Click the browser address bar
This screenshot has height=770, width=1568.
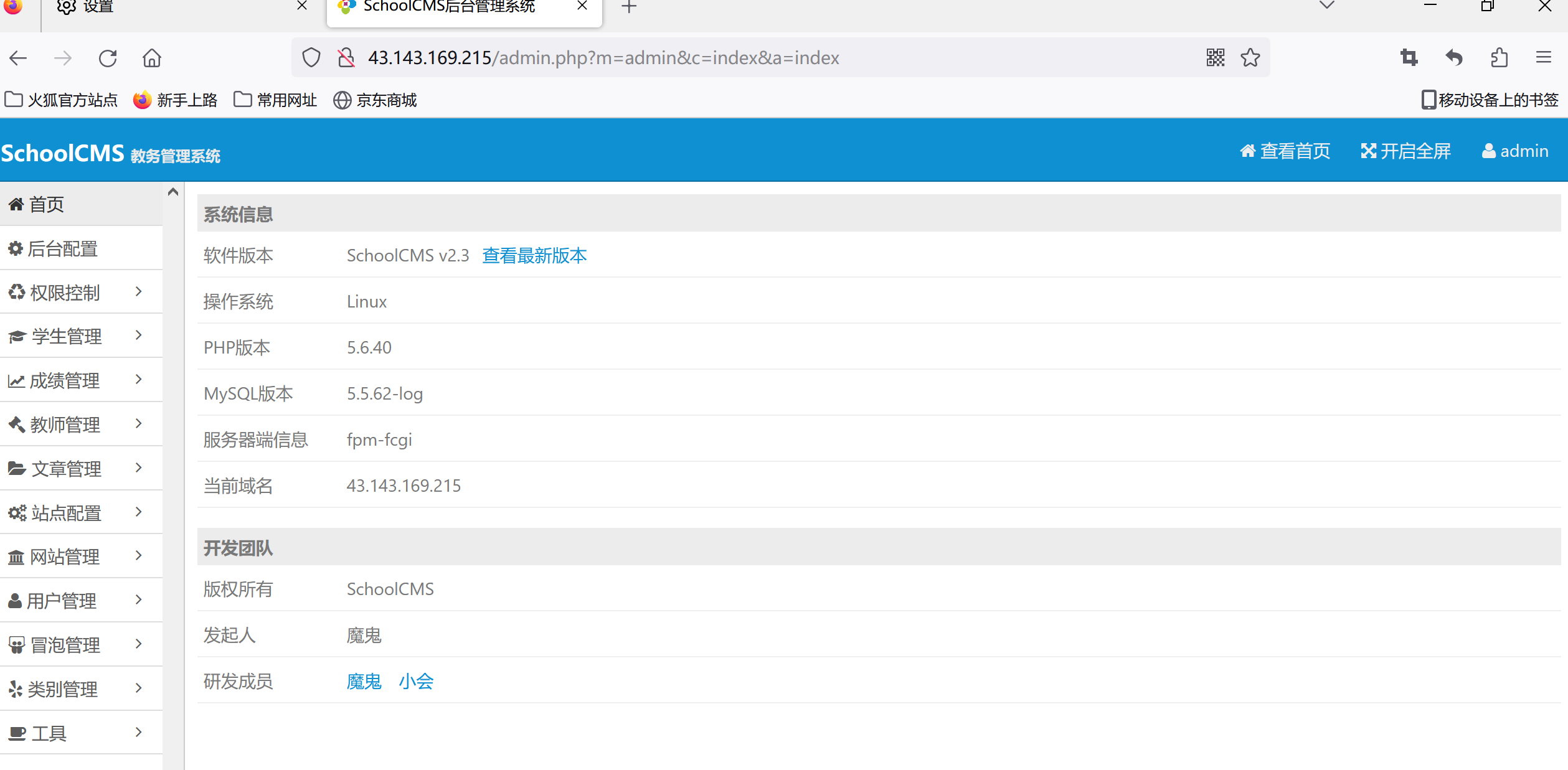click(x=747, y=57)
